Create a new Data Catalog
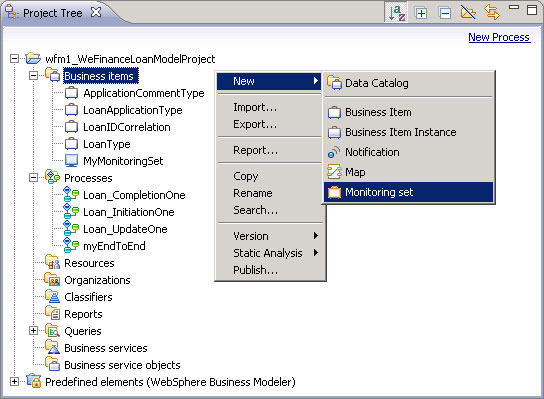 pos(408,83)
